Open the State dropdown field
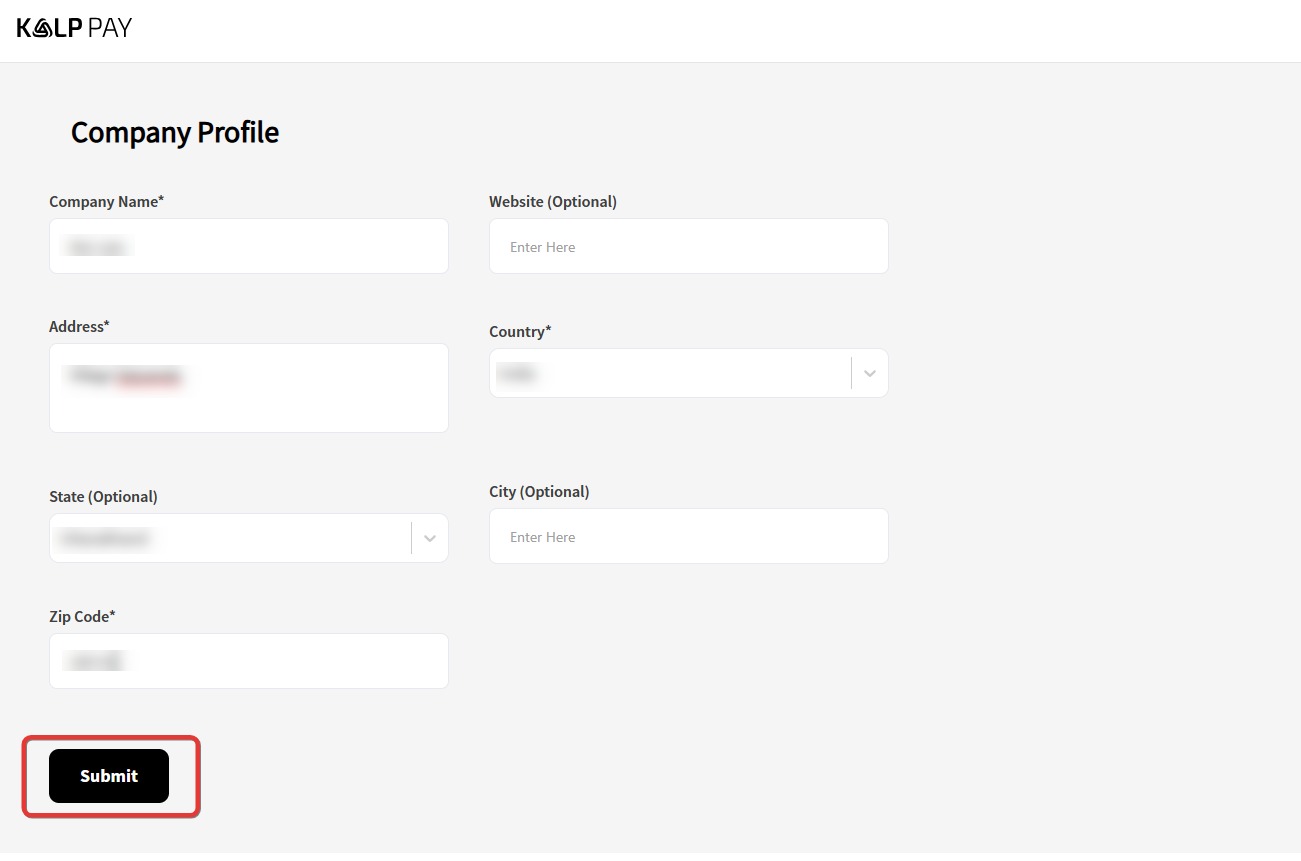 [230, 538]
